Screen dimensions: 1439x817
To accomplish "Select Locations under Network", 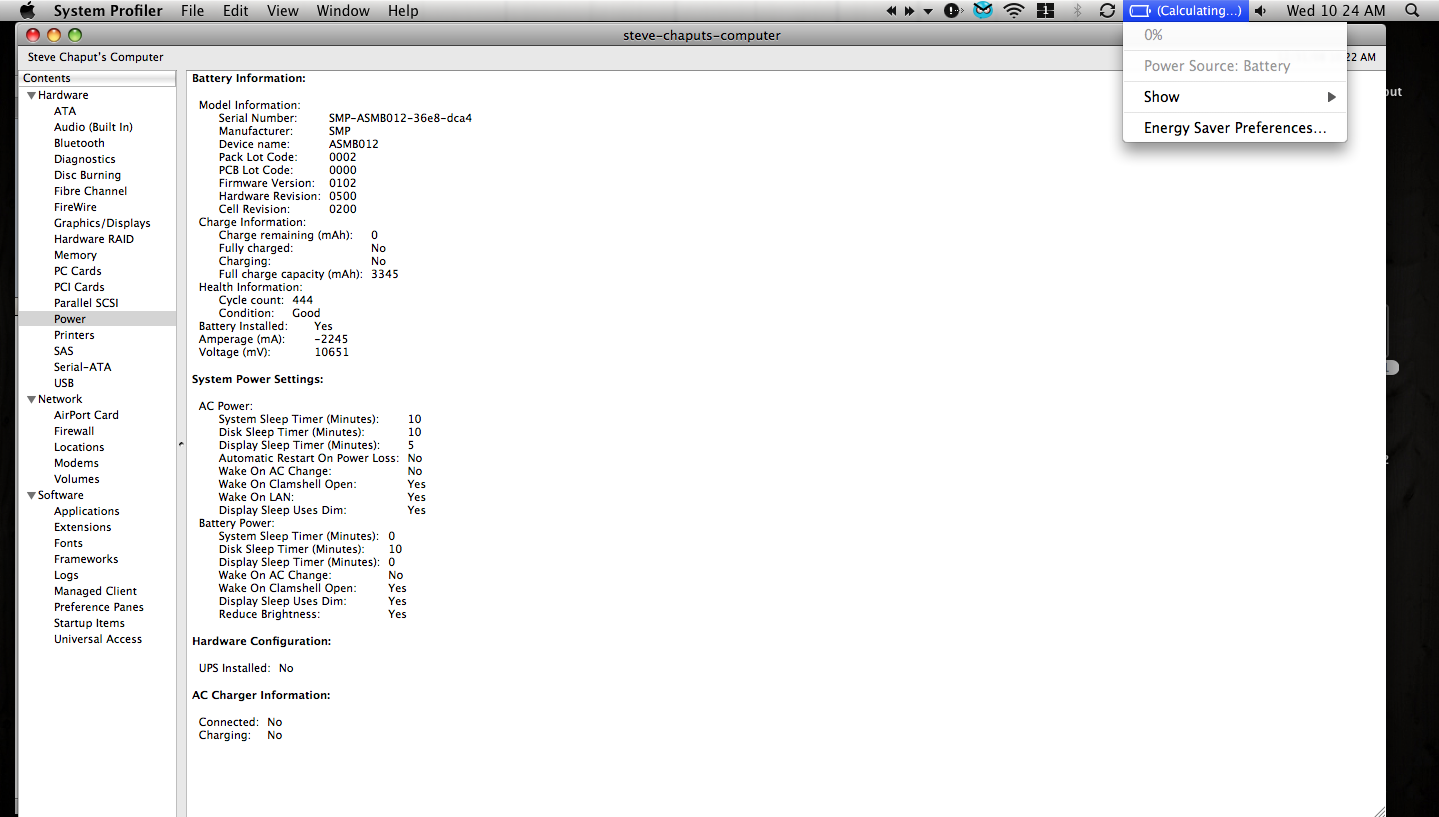I will click(79, 447).
